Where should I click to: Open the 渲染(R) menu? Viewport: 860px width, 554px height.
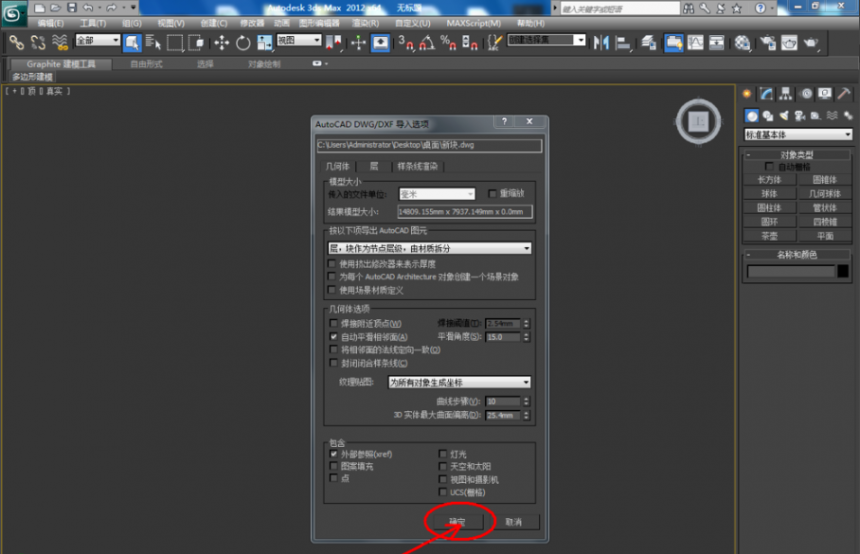tap(365, 23)
